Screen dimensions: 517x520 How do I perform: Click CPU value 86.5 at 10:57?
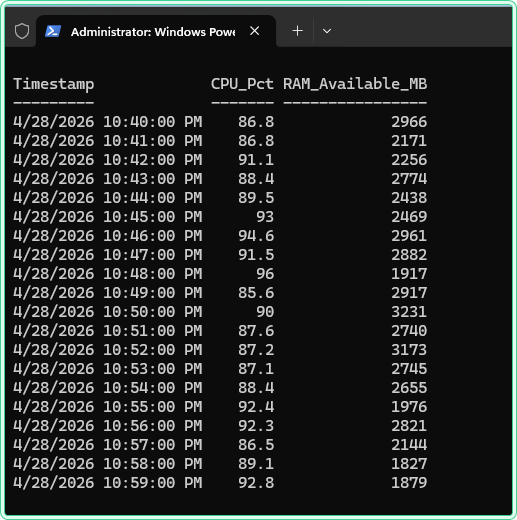256,445
